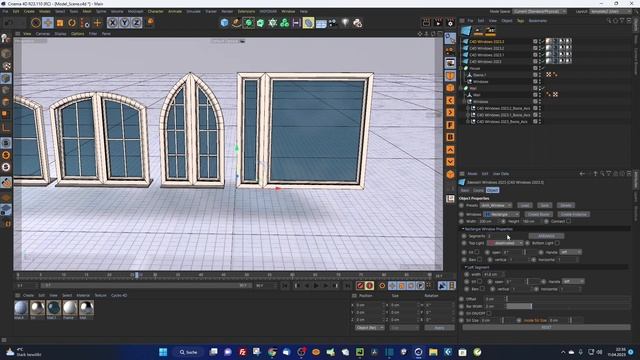Viewport: 640px width, 360px height.
Task: Toggle the layer box of C4D Windows 2023.3
Action: point(535,41)
